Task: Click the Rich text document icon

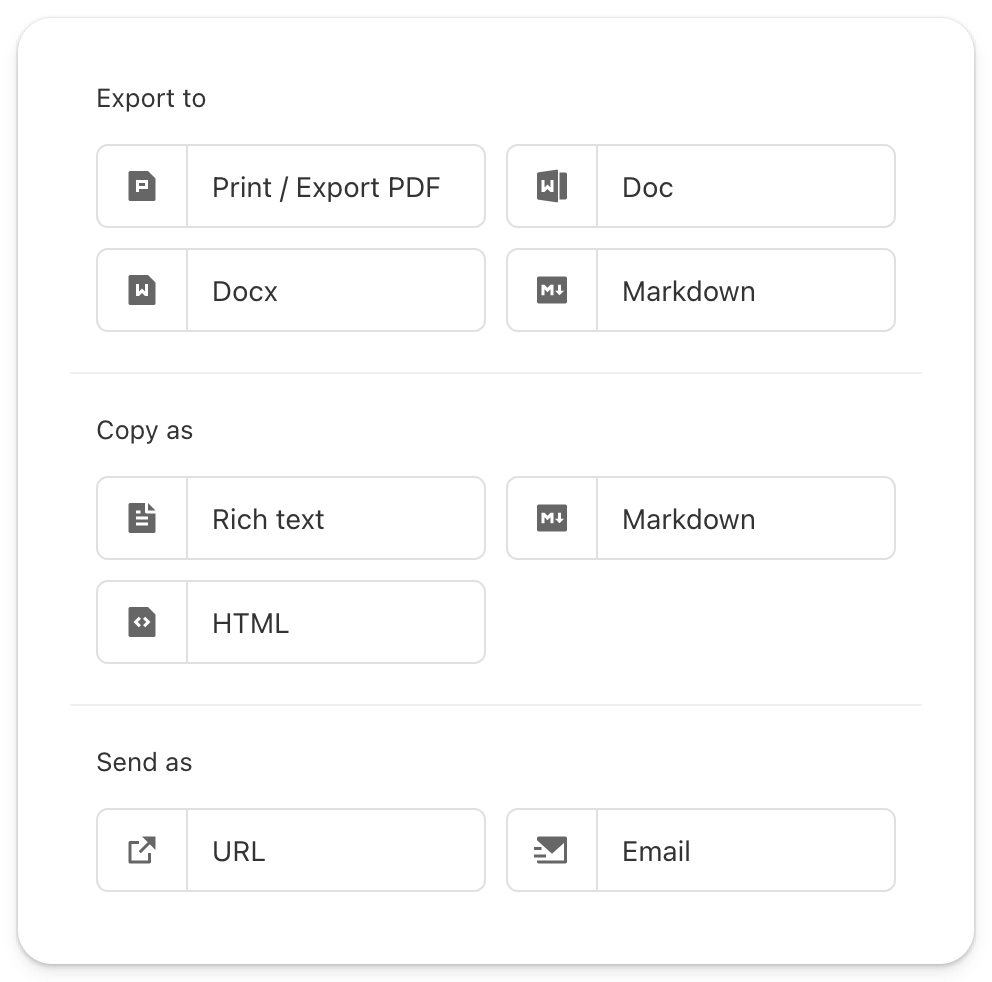Action: click(142, 519)
